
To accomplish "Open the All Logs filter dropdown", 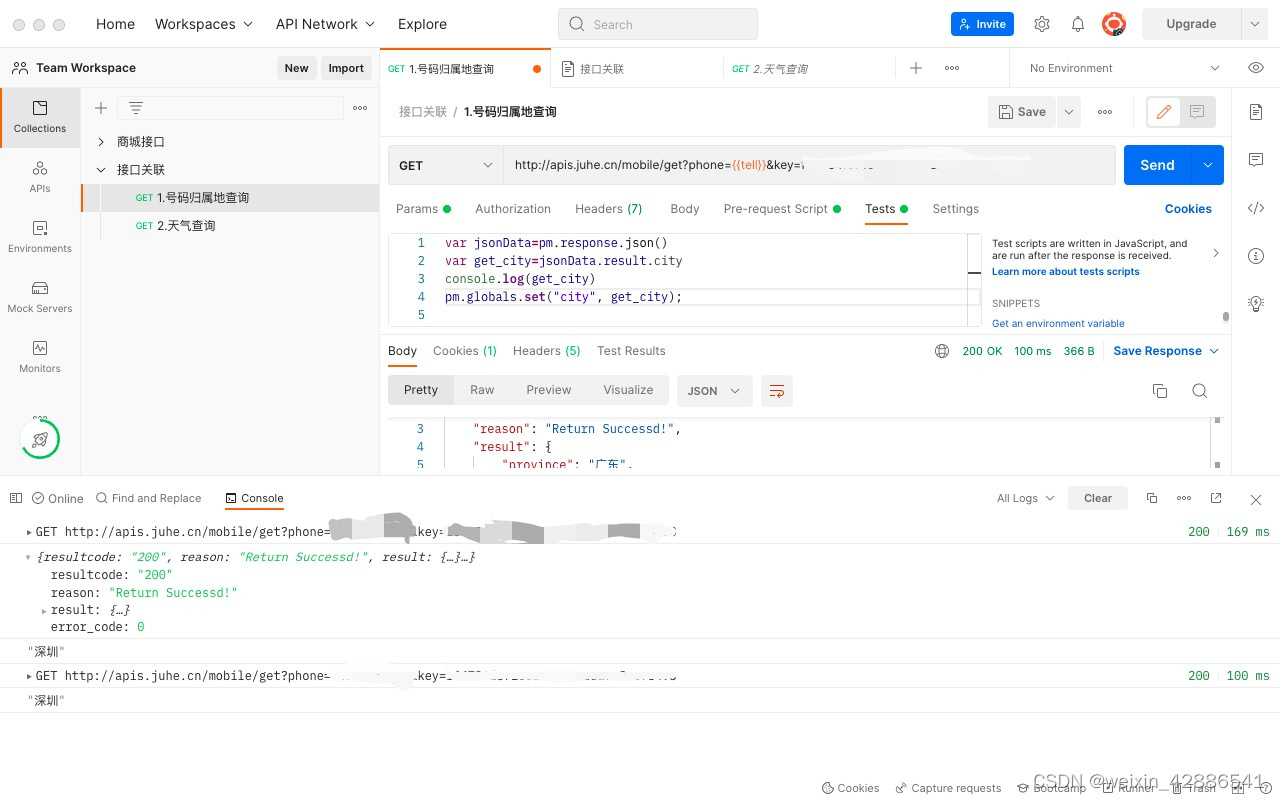I will pos(1025,498).
